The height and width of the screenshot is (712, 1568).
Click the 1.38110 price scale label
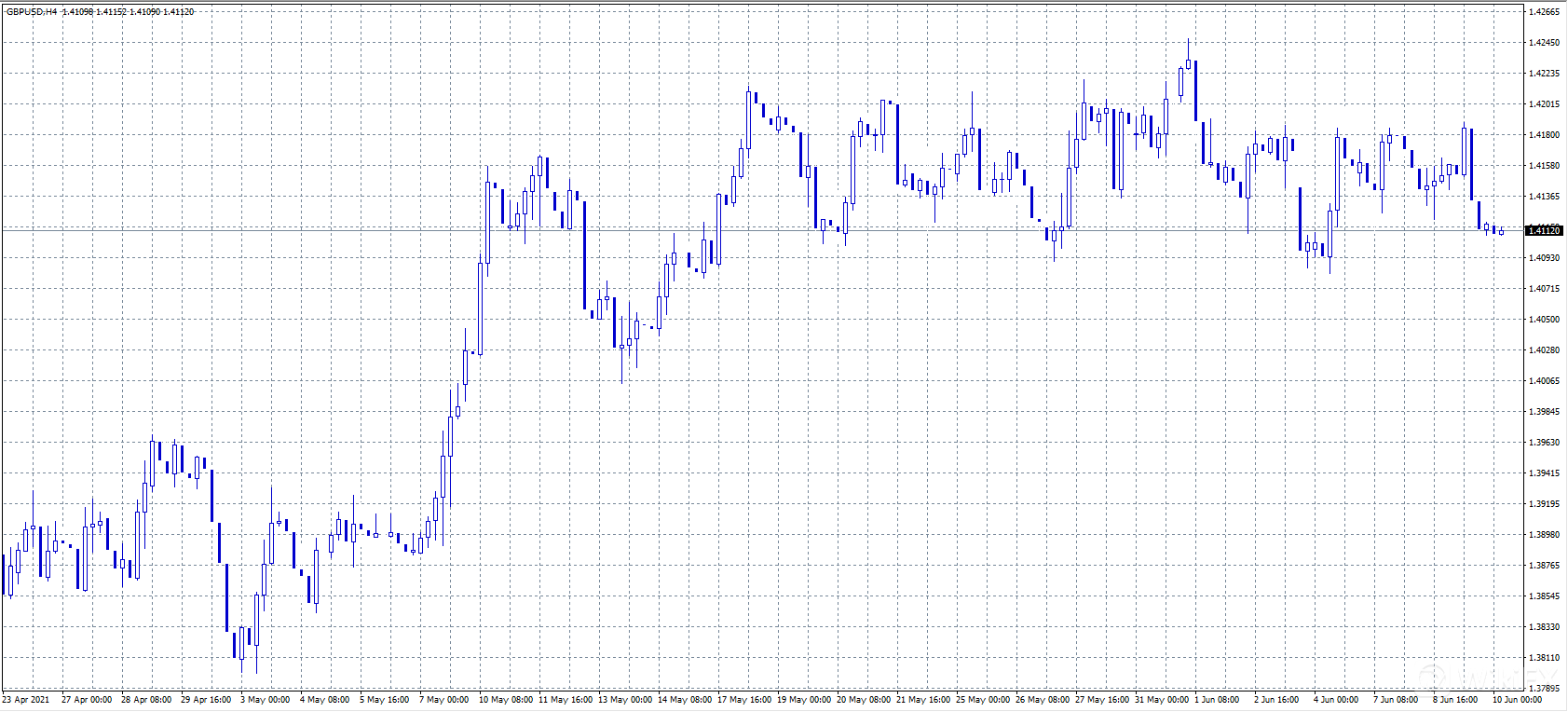[1544, 658]
